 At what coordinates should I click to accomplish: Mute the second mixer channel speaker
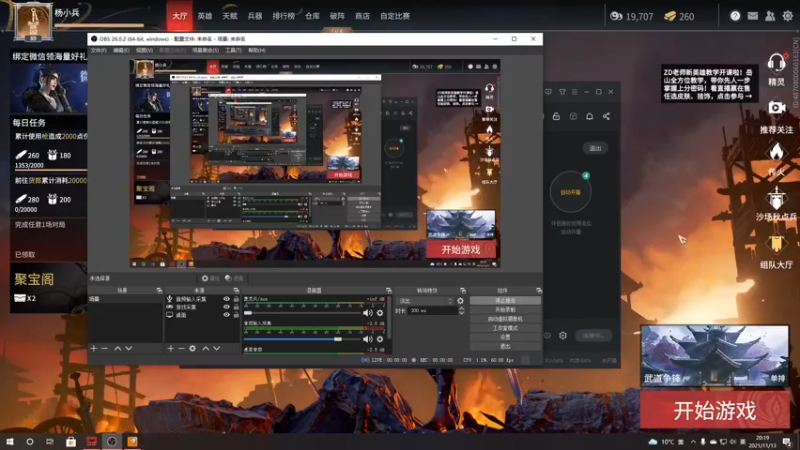coord(367,339)
